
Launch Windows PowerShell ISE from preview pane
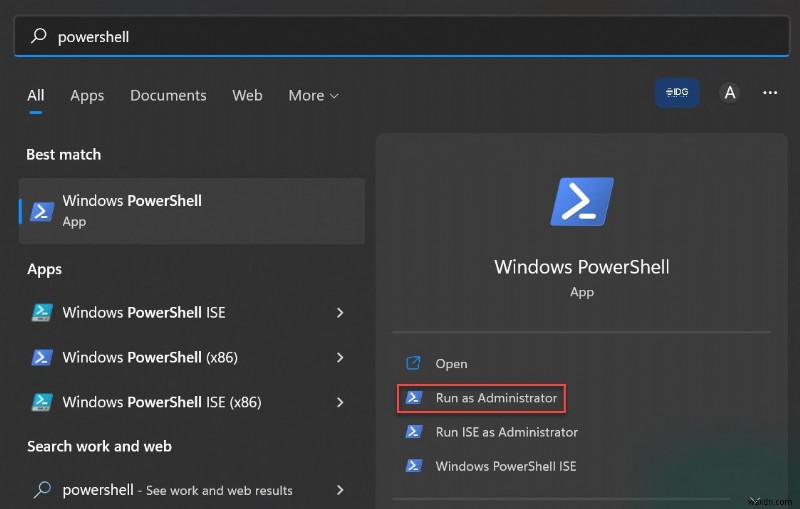coord(506,466)
